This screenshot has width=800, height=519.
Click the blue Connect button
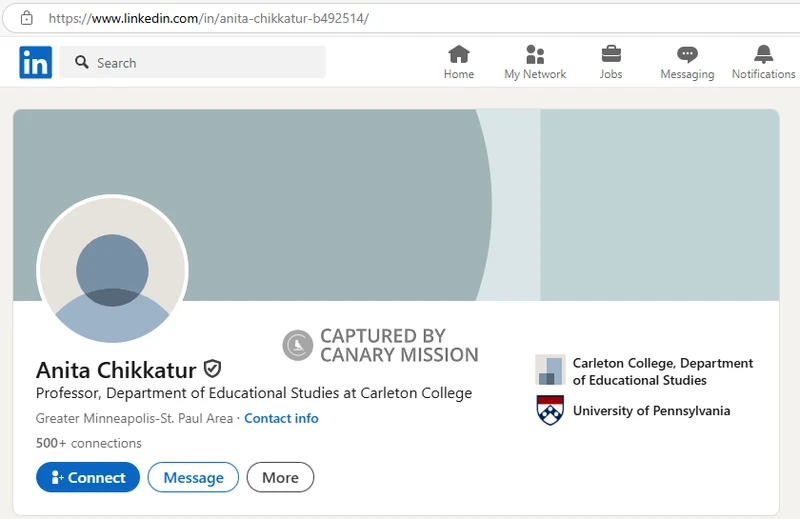[88, 477]
